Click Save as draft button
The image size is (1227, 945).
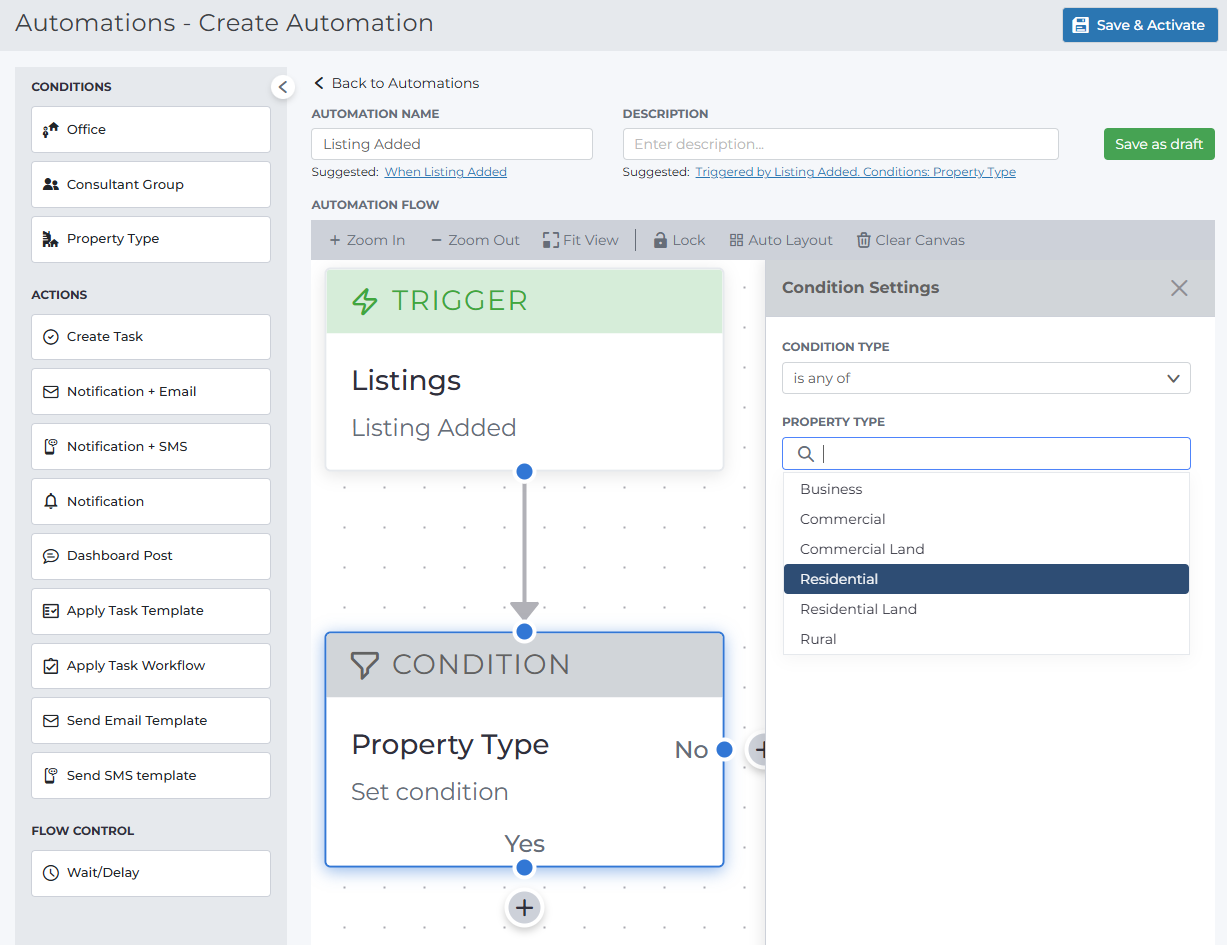coord(1159,144)
